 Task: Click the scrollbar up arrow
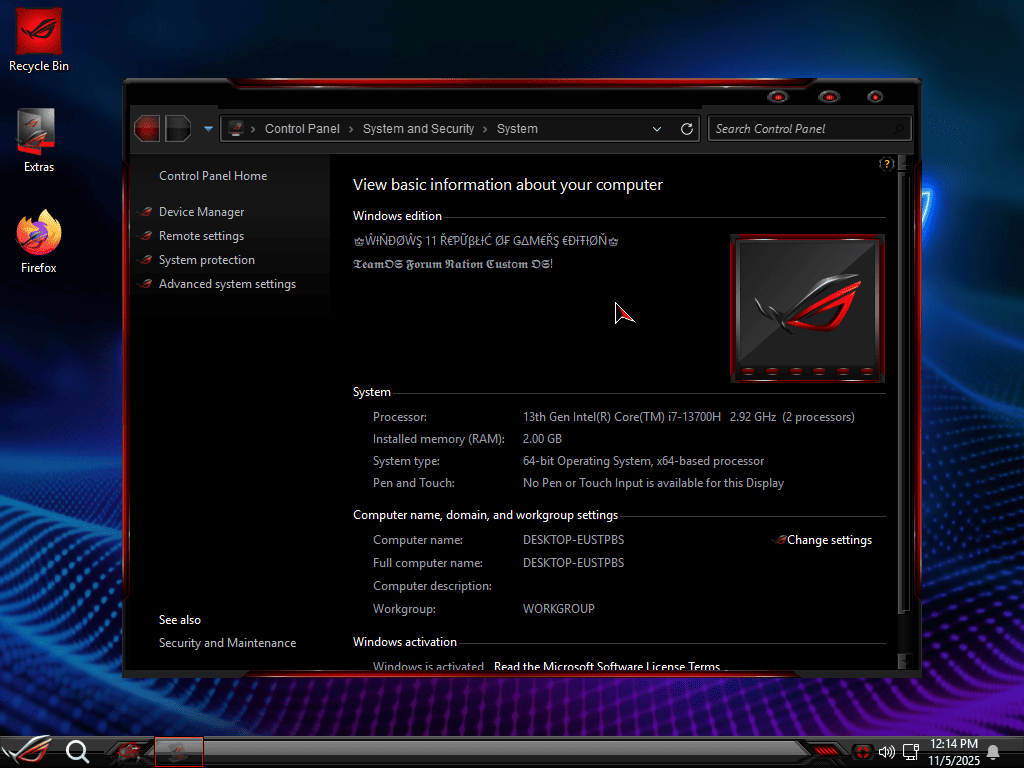[904, 162]
